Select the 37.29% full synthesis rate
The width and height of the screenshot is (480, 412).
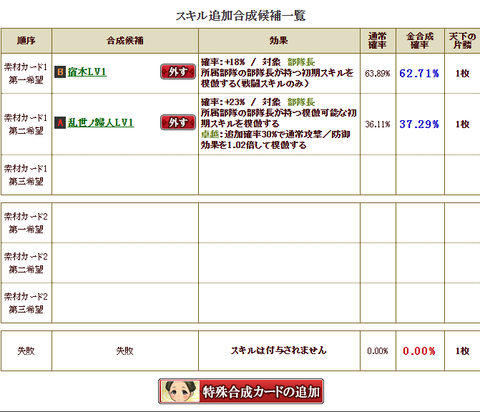coord(419,124)
